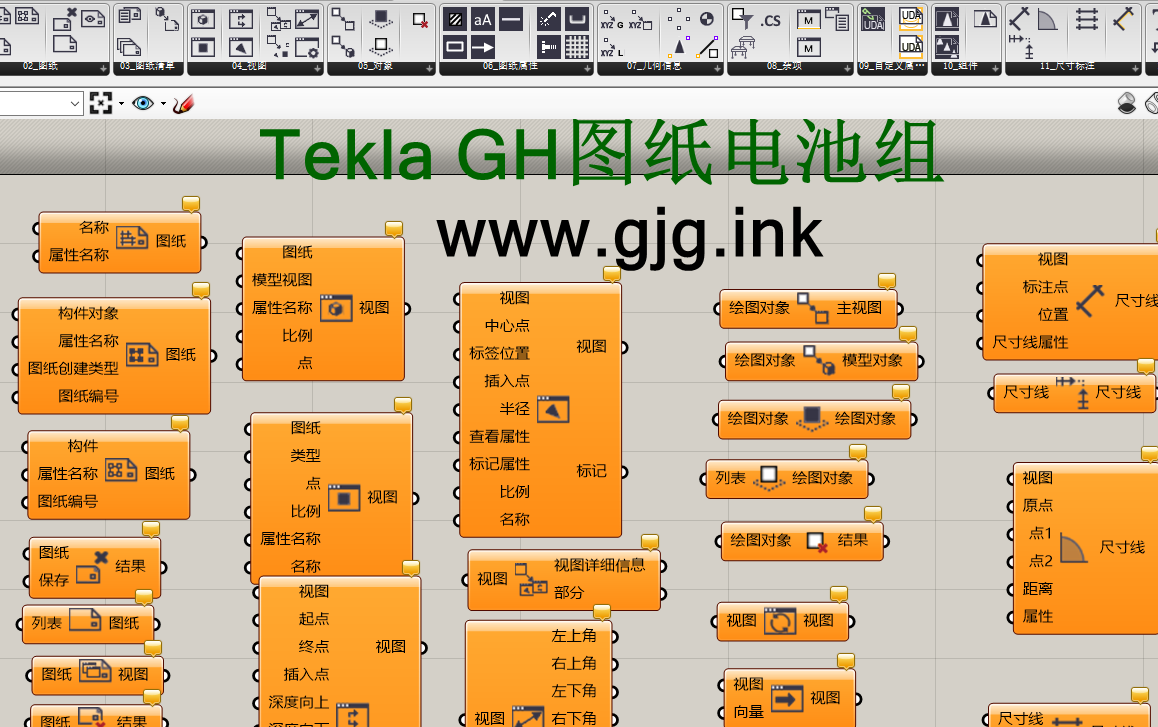The height and width of the screenshot is (727, 1158).
Task: Expand the 05_对象 panel with its plus
Action: click(429, 69)
